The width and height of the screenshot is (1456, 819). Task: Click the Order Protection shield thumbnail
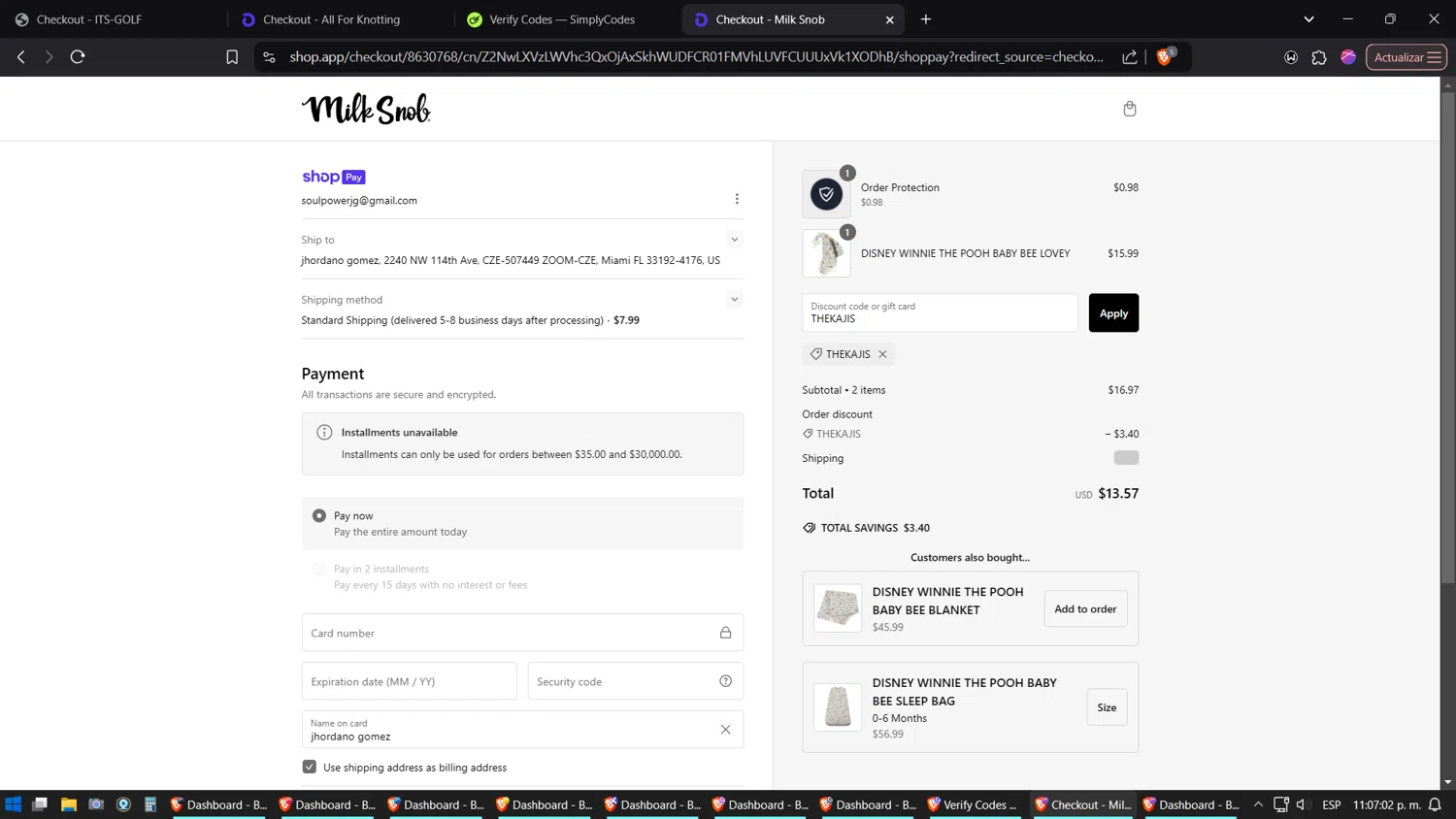[x=826, y=194]
